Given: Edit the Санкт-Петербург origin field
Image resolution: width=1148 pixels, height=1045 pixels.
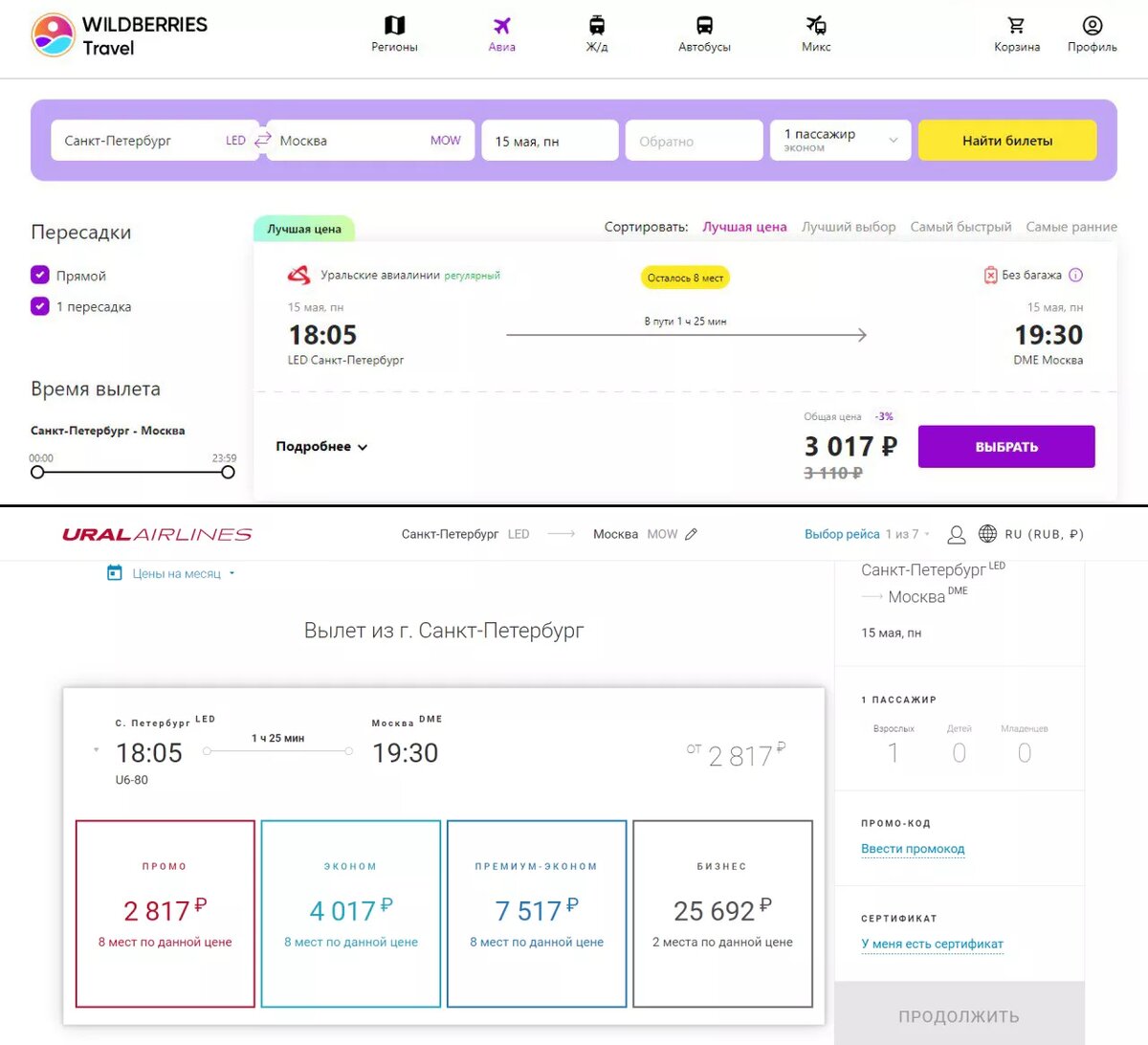Looking at the screenshot, I should point(153,141).
